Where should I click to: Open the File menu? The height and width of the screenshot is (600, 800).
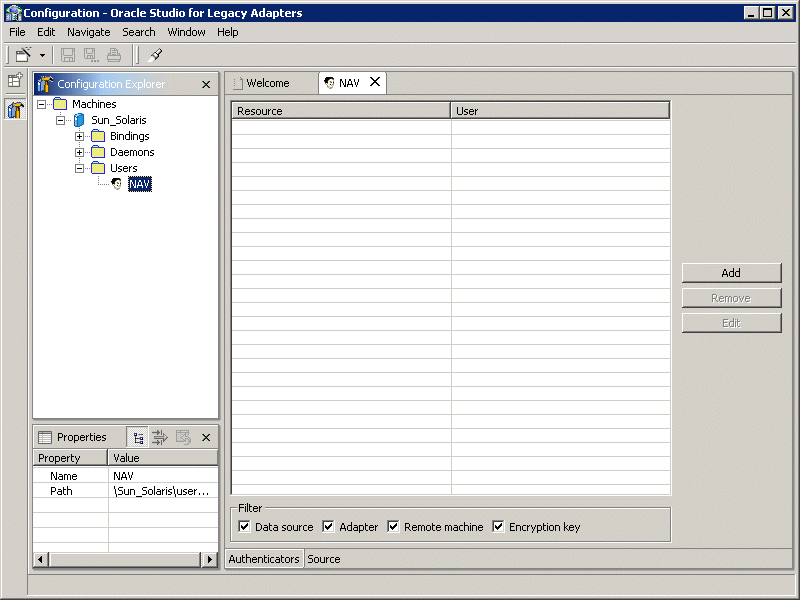point(17,32)
